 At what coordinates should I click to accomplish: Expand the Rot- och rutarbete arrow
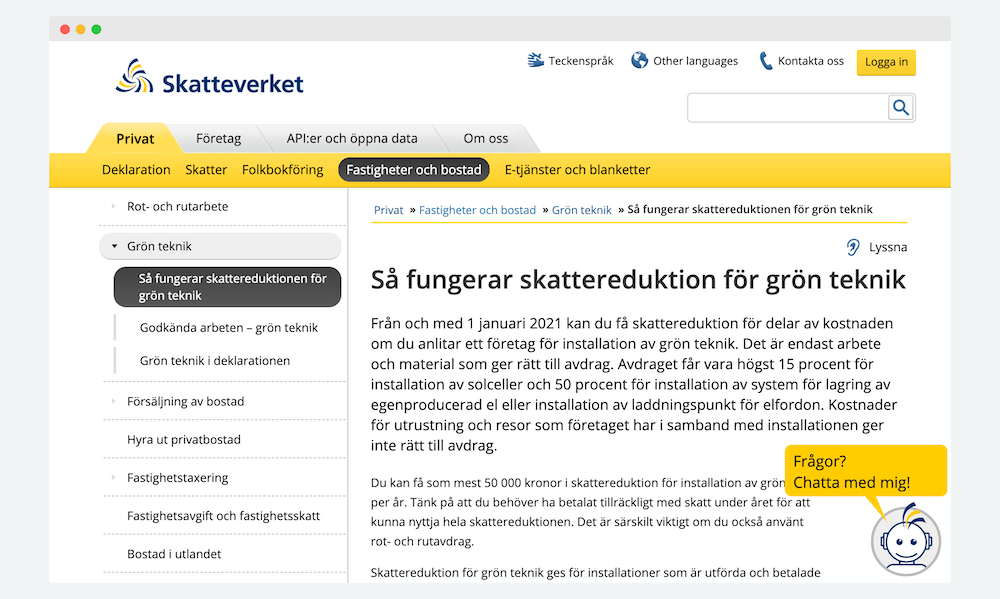[x=114, y=206]
